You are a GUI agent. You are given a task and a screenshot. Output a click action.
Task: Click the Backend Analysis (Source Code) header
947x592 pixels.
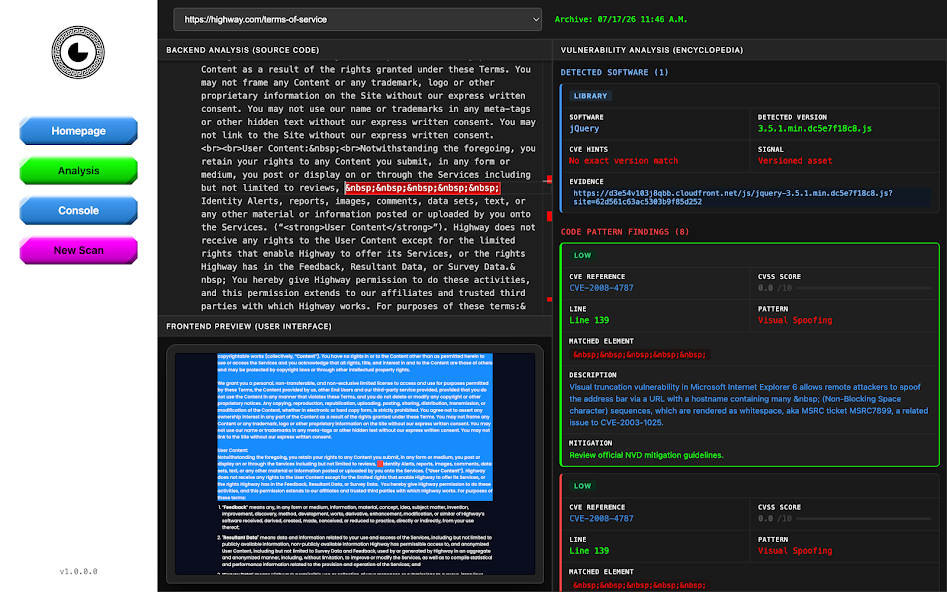(x=243, y=50)
